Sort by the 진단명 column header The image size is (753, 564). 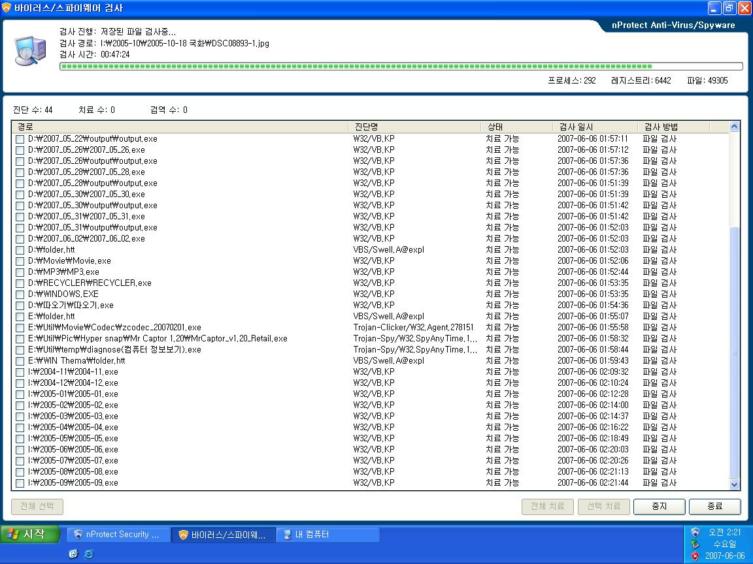[x=415, y=127]
